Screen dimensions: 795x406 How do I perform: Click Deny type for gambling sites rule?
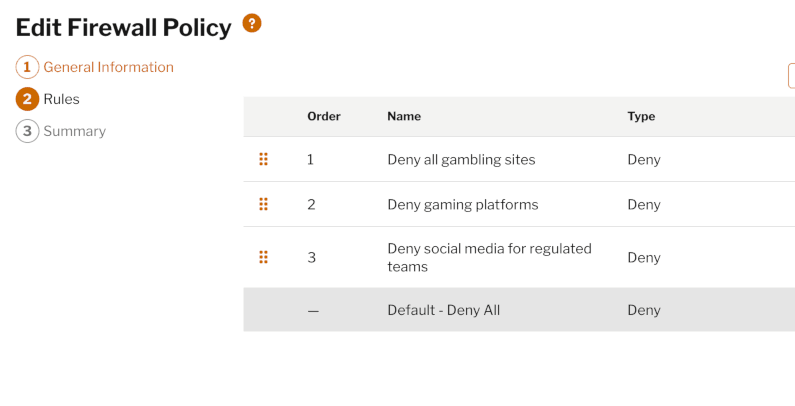click(644, 160)
